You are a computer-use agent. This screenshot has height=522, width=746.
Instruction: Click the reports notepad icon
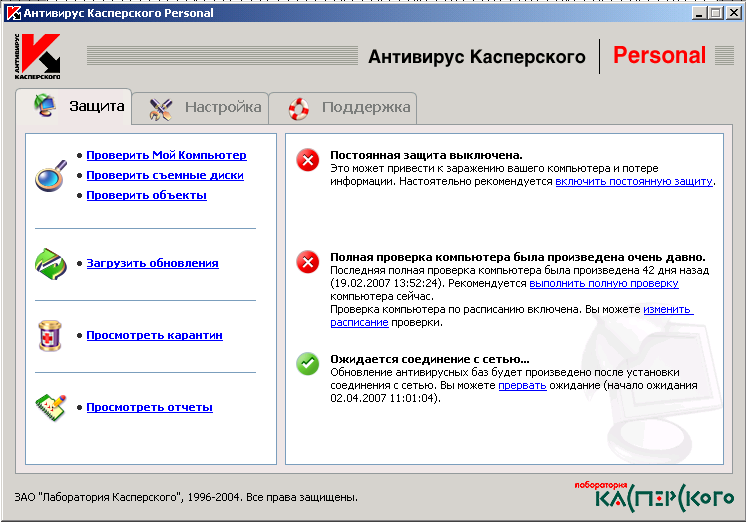pos(50,408)
